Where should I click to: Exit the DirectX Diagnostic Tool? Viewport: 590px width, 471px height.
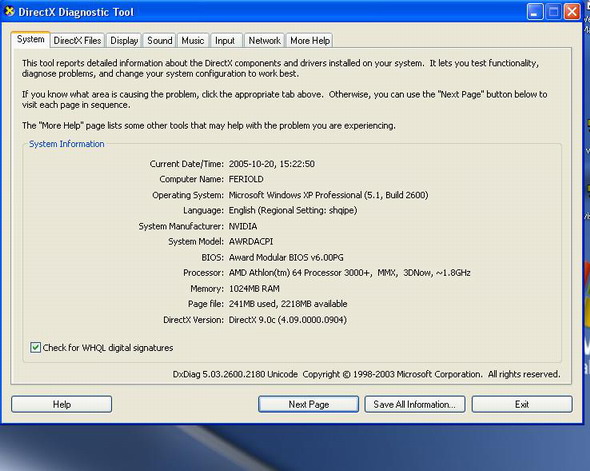[522, 404]
